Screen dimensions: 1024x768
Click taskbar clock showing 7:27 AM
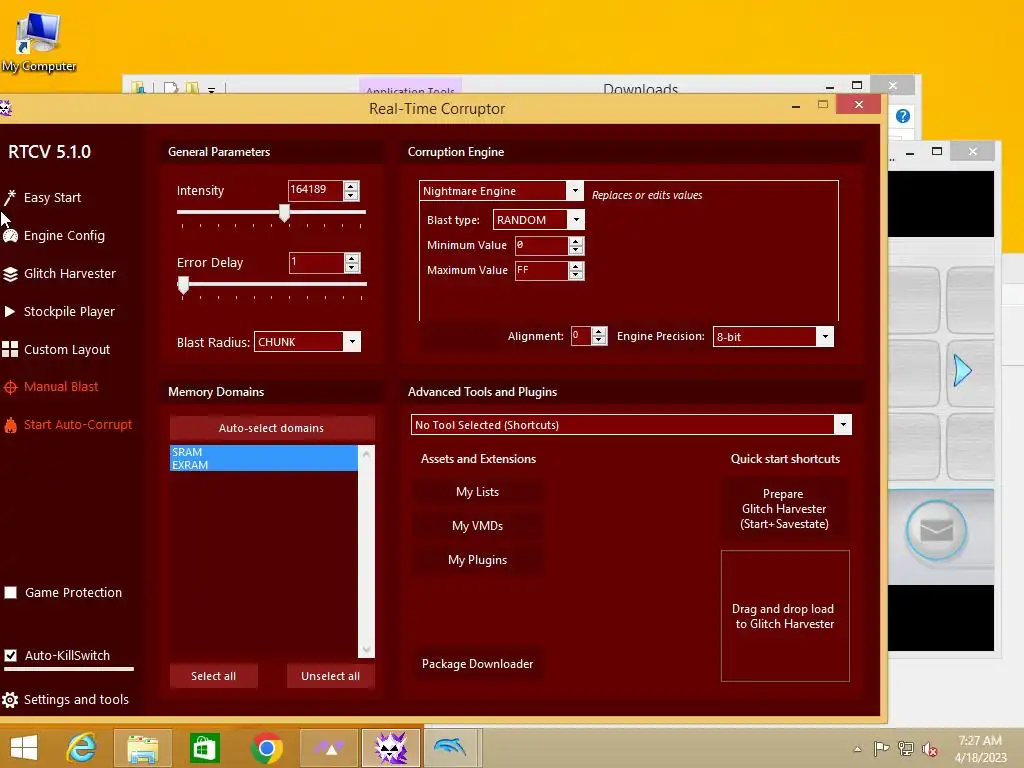click(980, 749)
